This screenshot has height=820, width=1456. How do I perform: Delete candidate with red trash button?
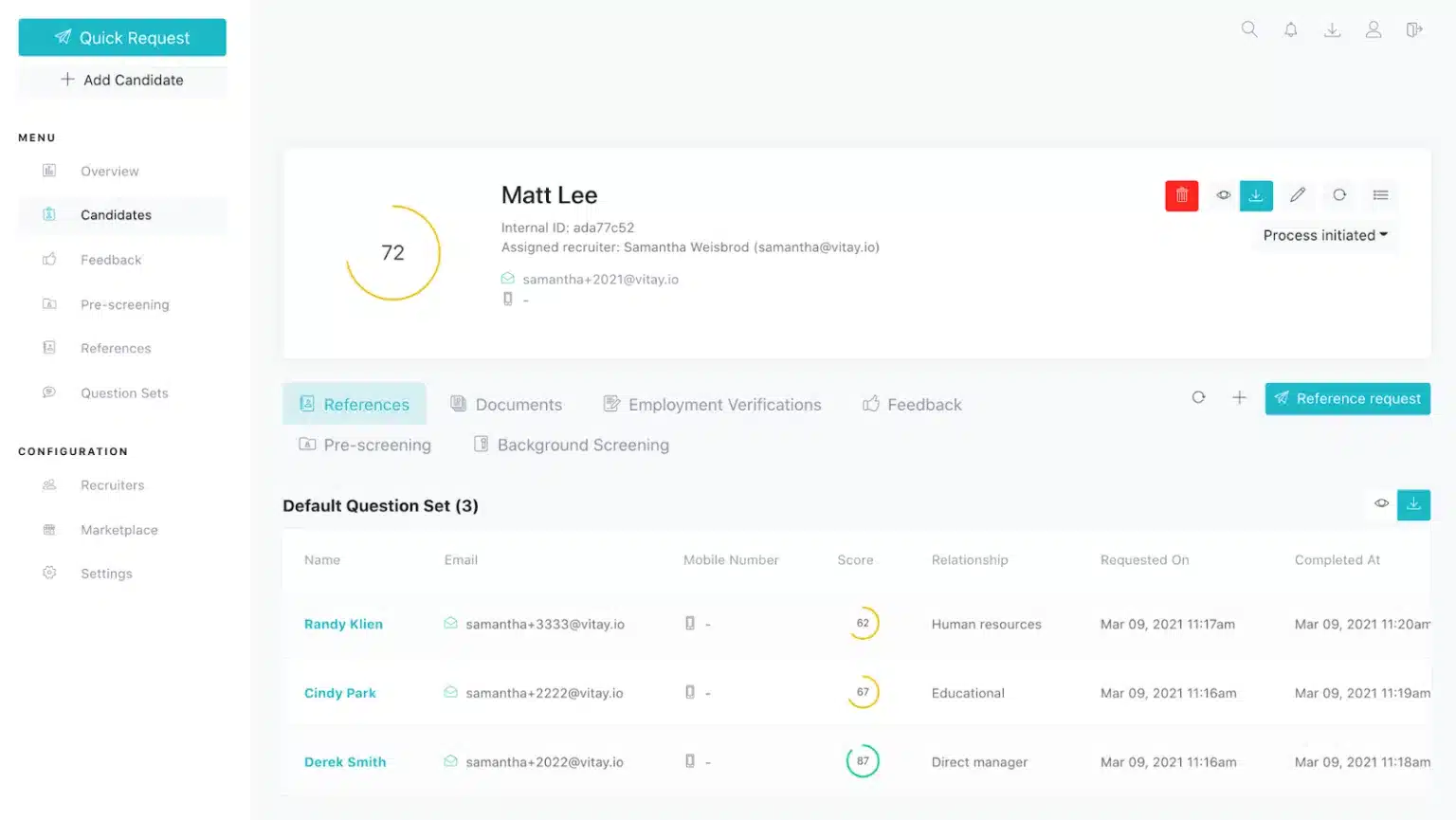[1182, 195]
